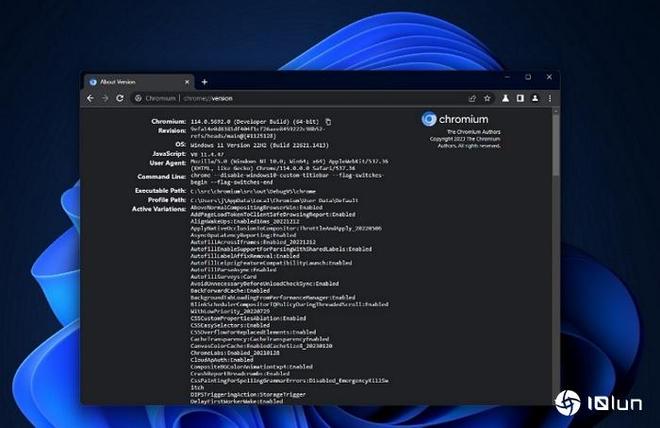Click the AlignWakeUps:Enabled10ms_20221212 variation
660x428 pixels.
245,221
